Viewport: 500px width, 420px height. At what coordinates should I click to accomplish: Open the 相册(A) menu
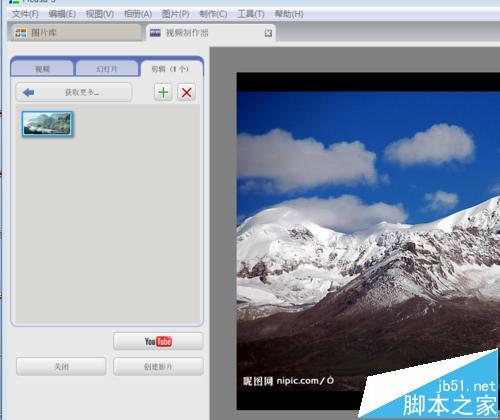[x=138, y=14]
